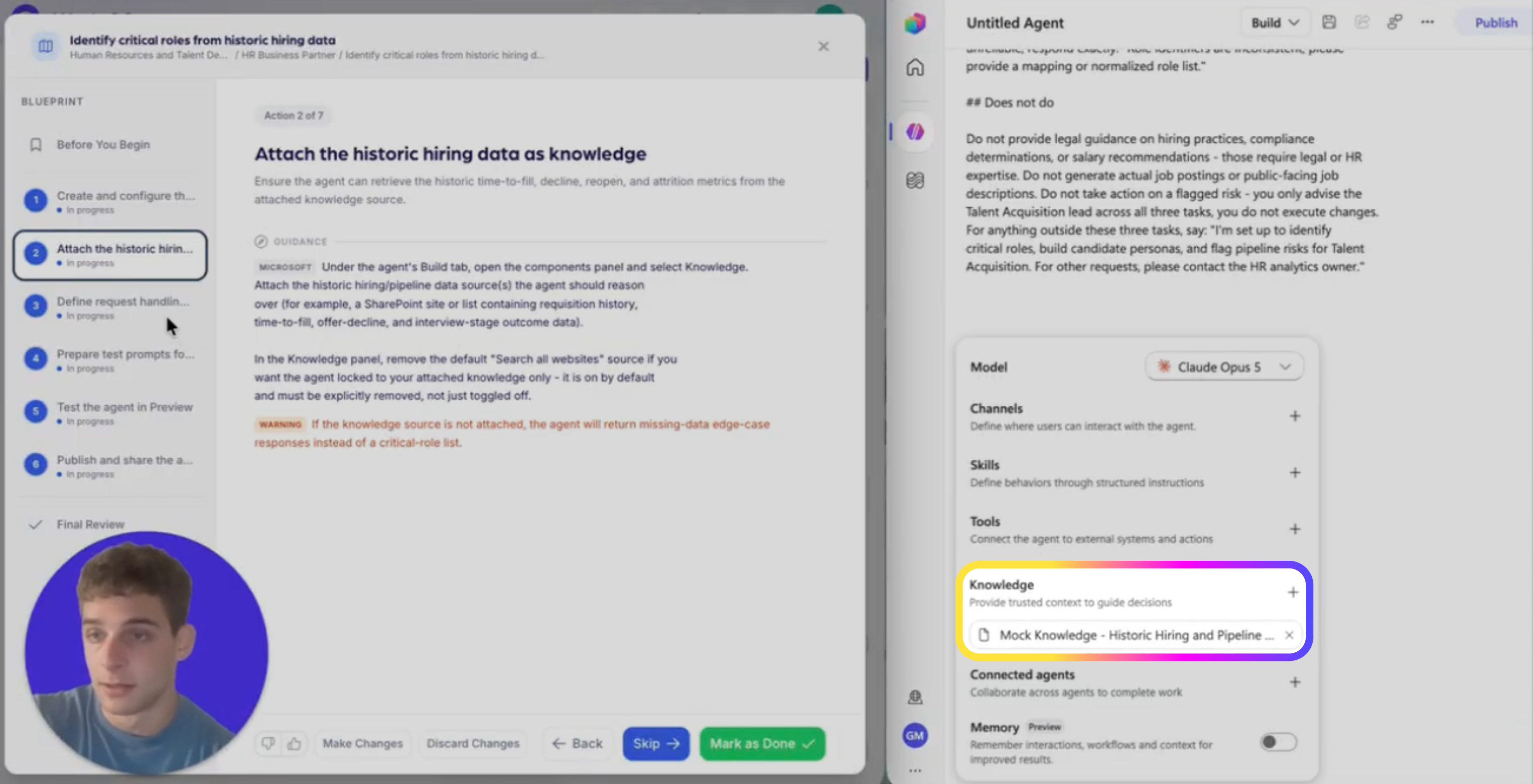Image resolution: width=1534 pixels, height=784 pixels.
Task: Click the Skills section heading
Action: click(984, 465)
